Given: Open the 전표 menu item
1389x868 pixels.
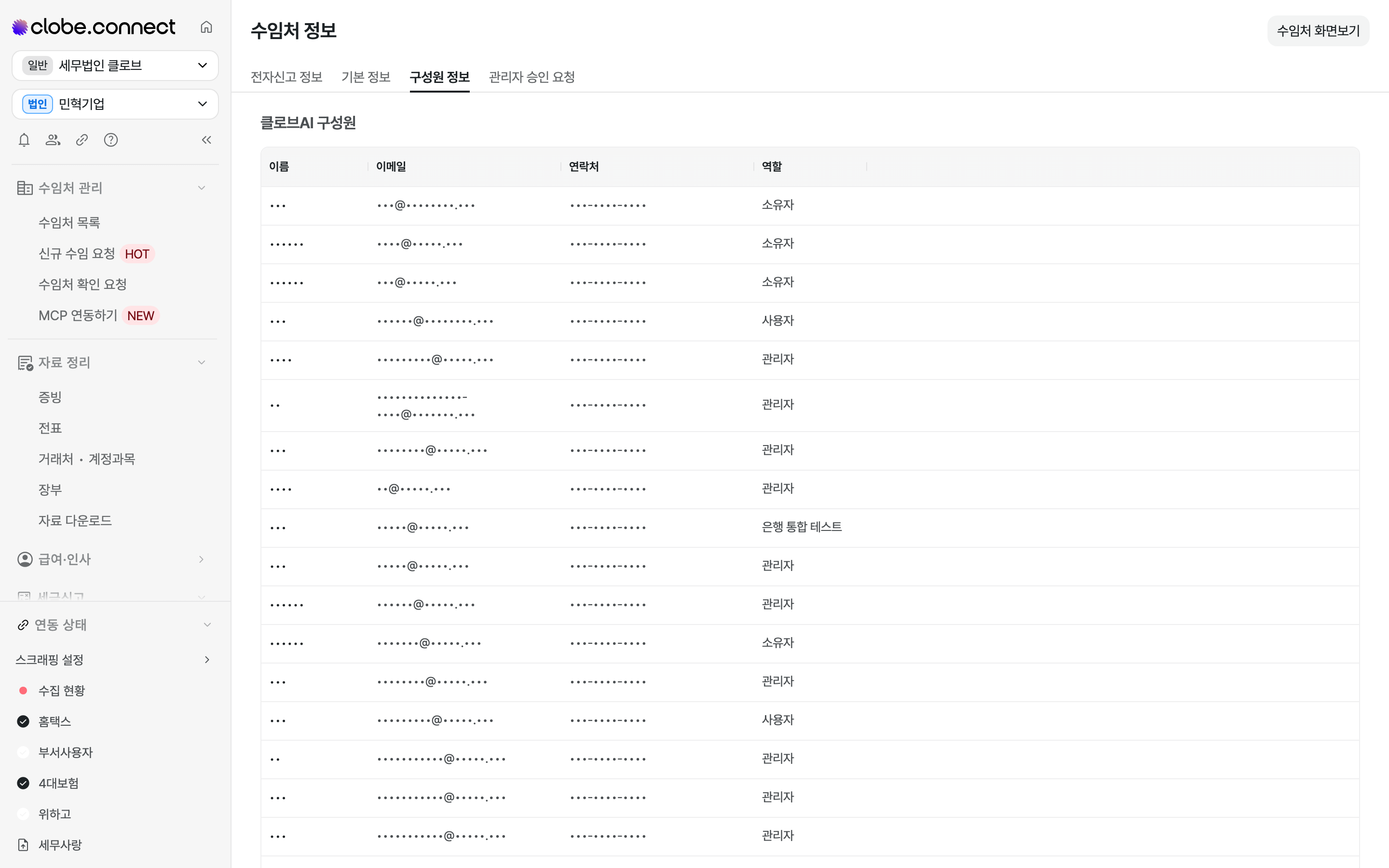Looking at the screenshot, I should tap(50, 428).
